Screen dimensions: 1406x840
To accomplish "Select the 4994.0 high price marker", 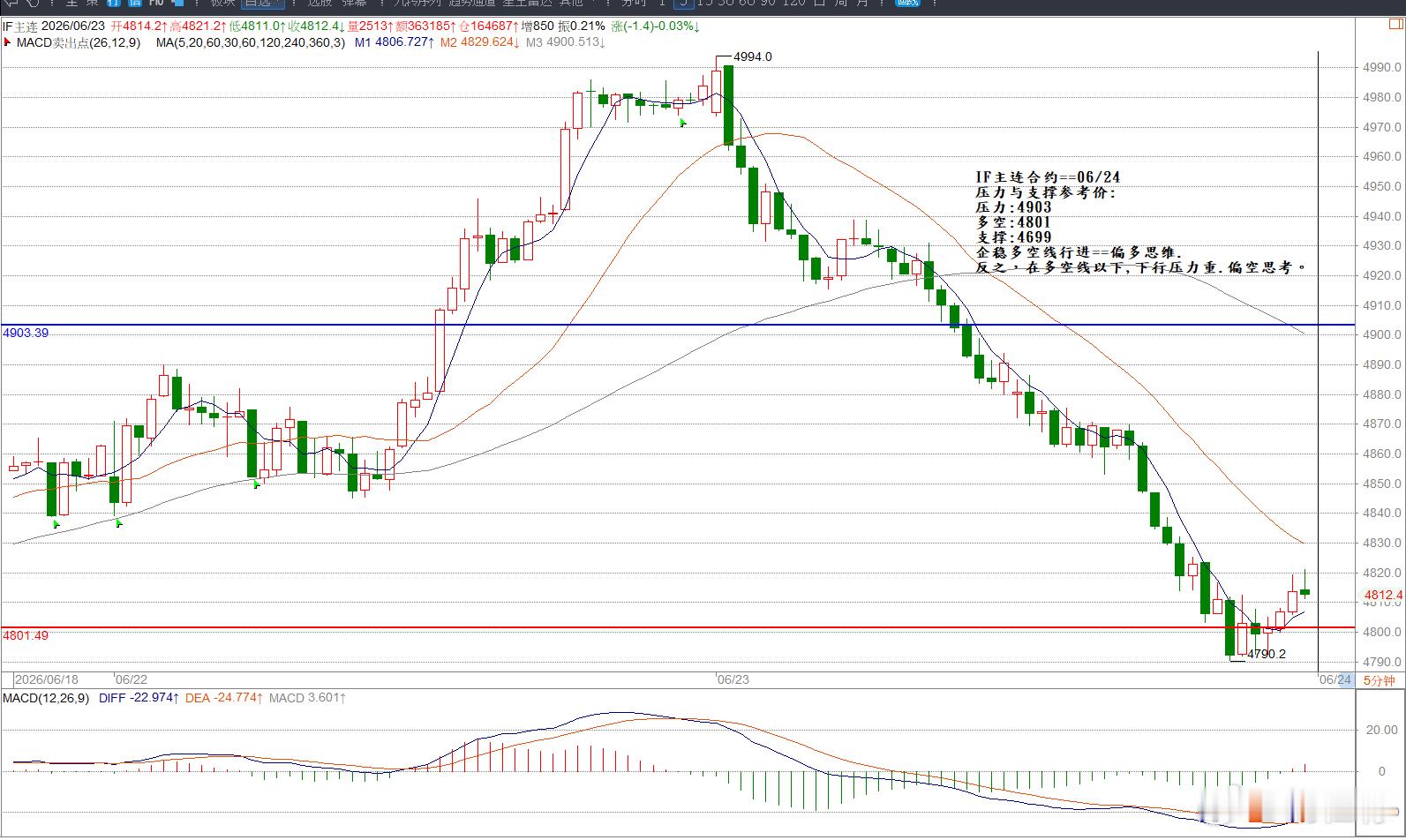I will tap(753, 56).
